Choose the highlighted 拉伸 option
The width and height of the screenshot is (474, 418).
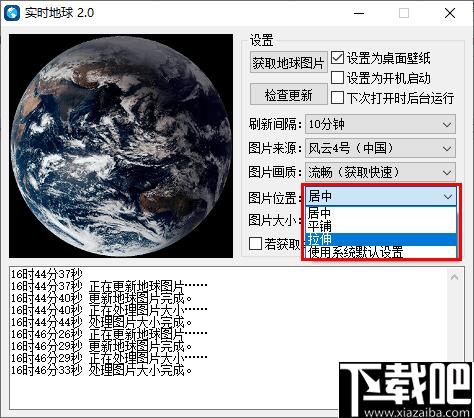pos(381,239)
